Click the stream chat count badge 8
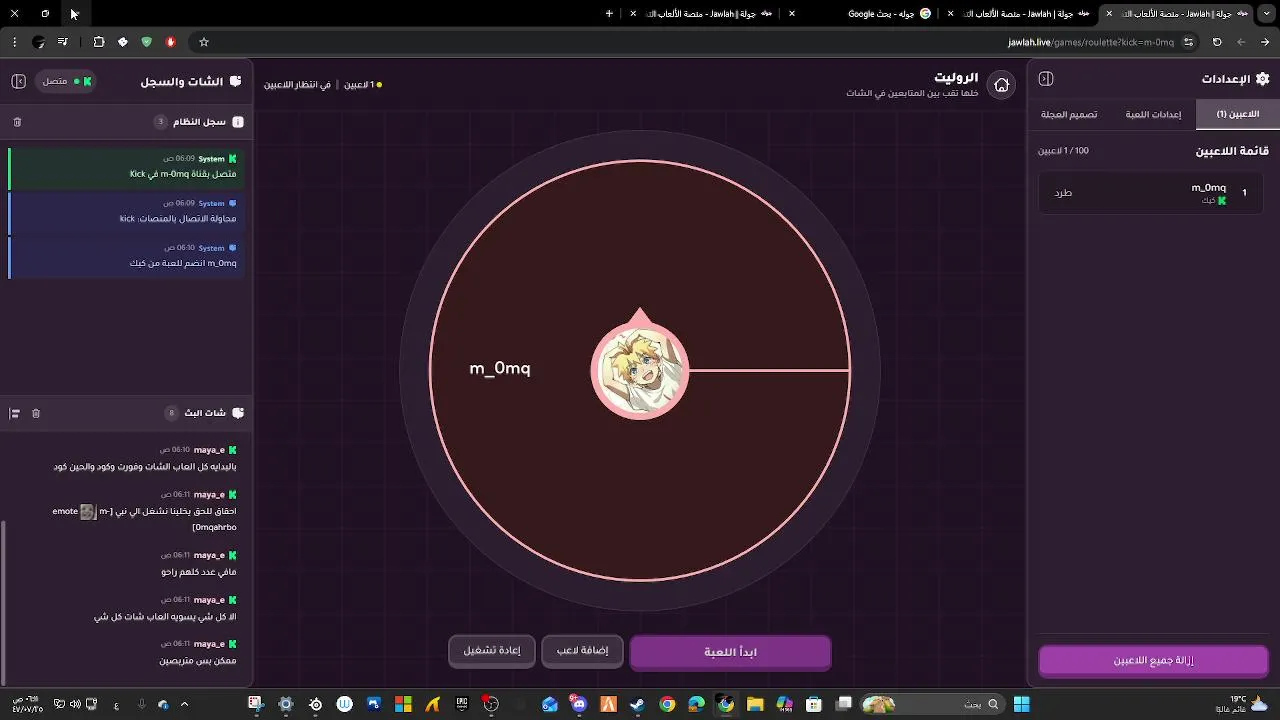 click(x=171, y=413)
